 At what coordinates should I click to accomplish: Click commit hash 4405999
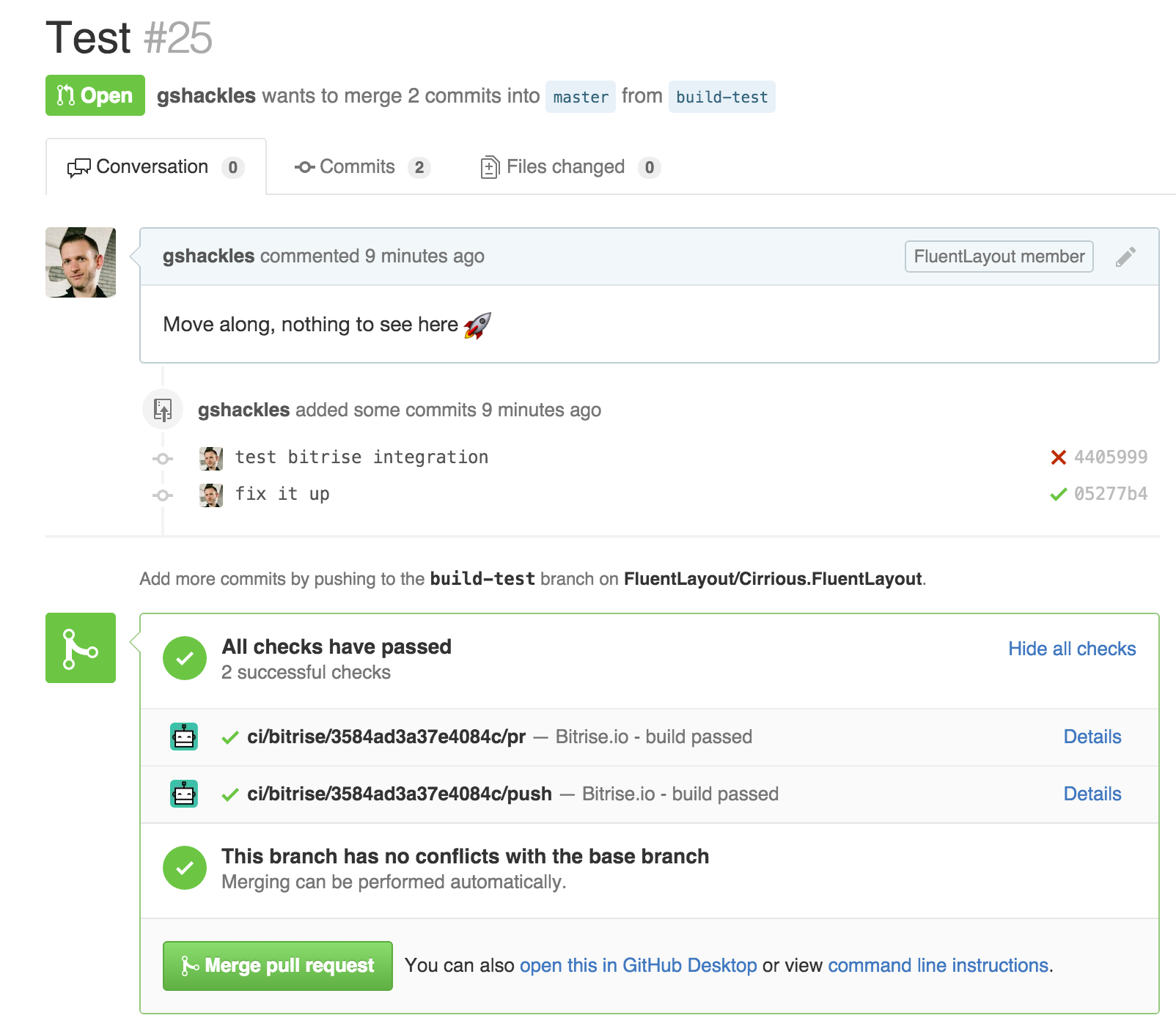click(x=1111, y=457)
